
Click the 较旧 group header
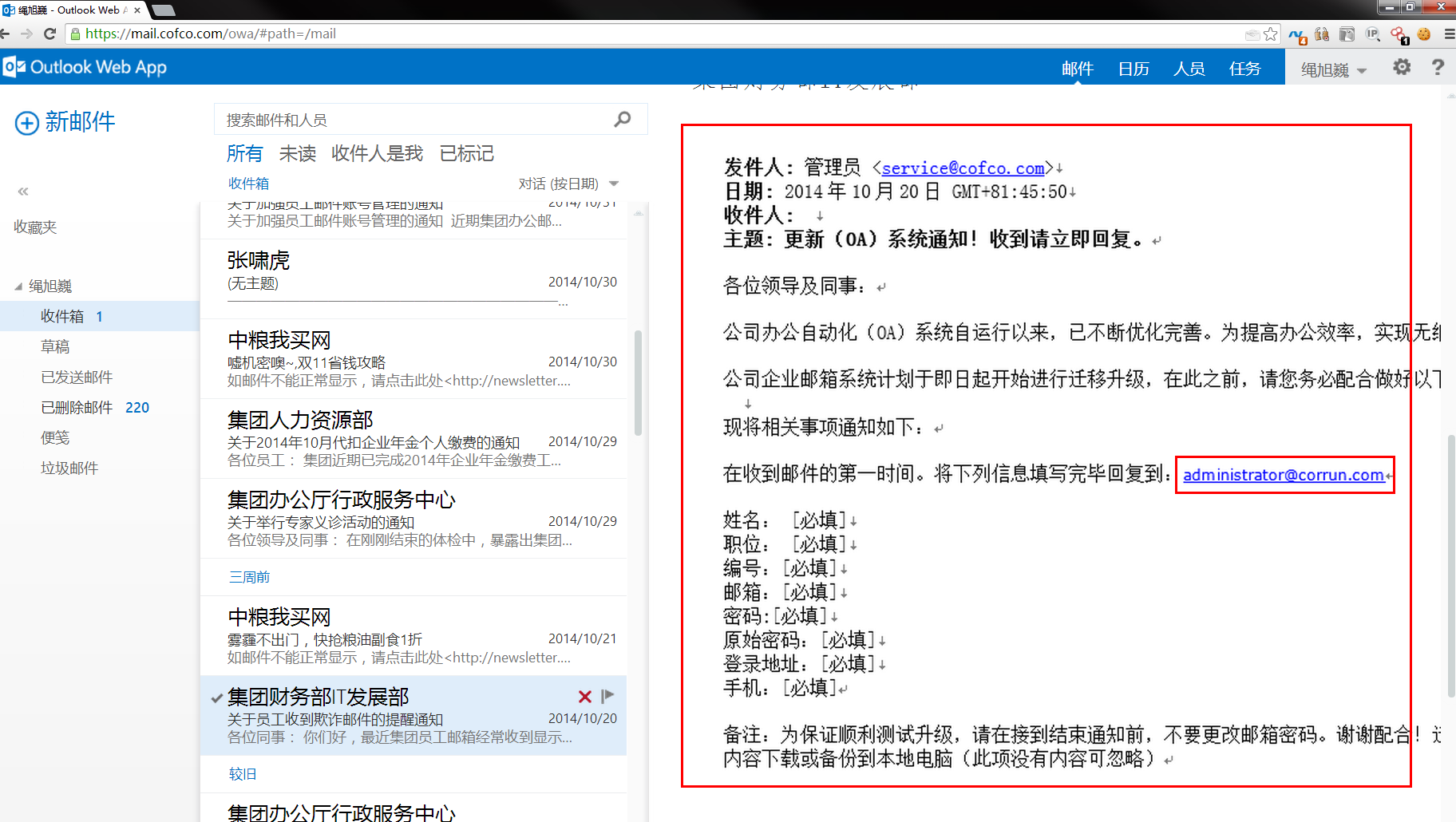(x=243, y=774)
